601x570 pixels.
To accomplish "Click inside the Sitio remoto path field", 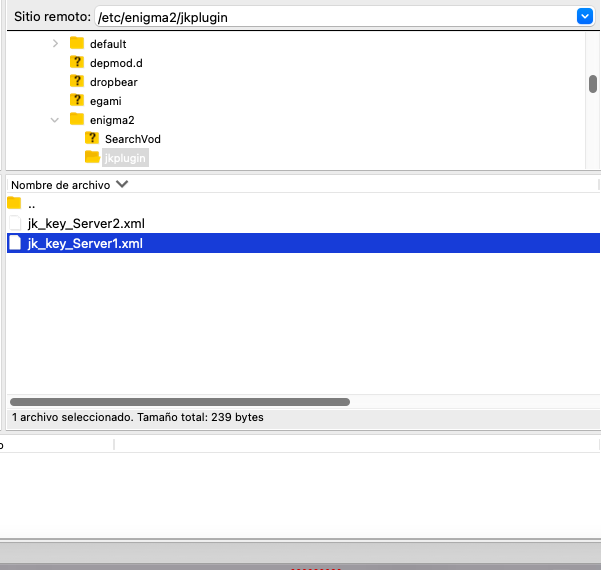I will 330,17.
